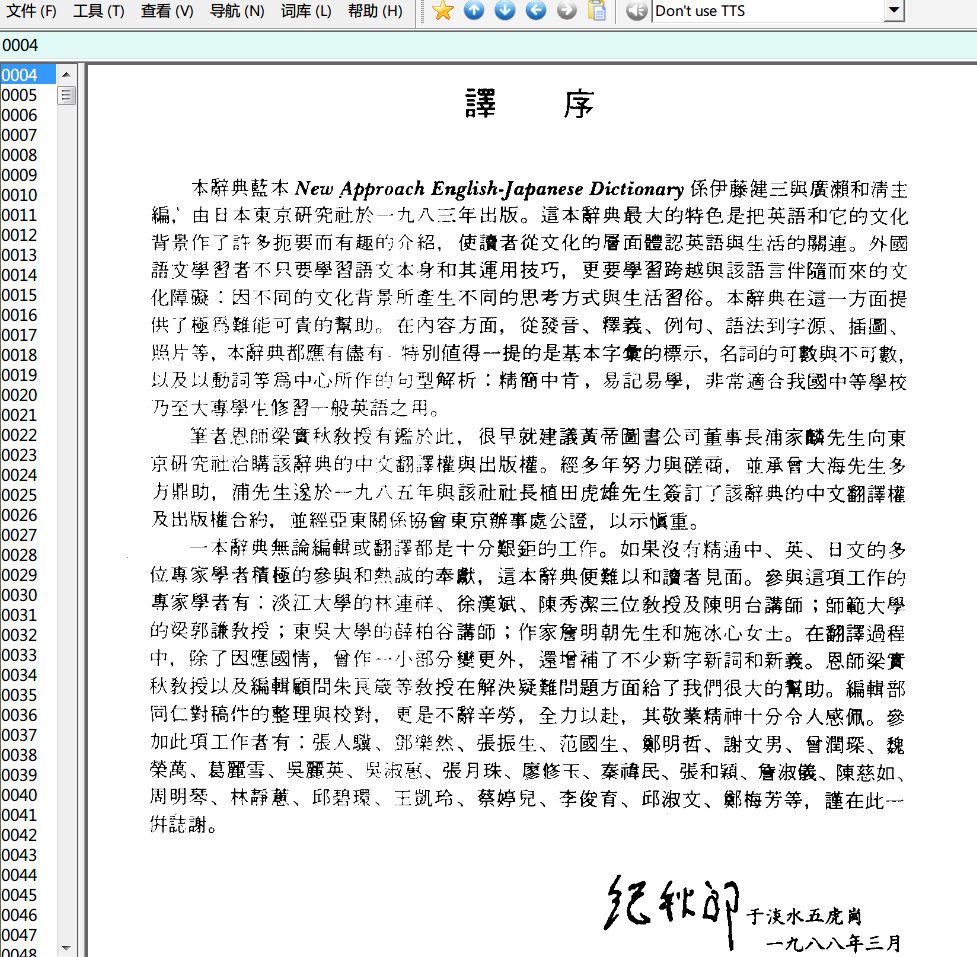
Task: Open the 帮助 (H) menu
Action: pos(375,11)
